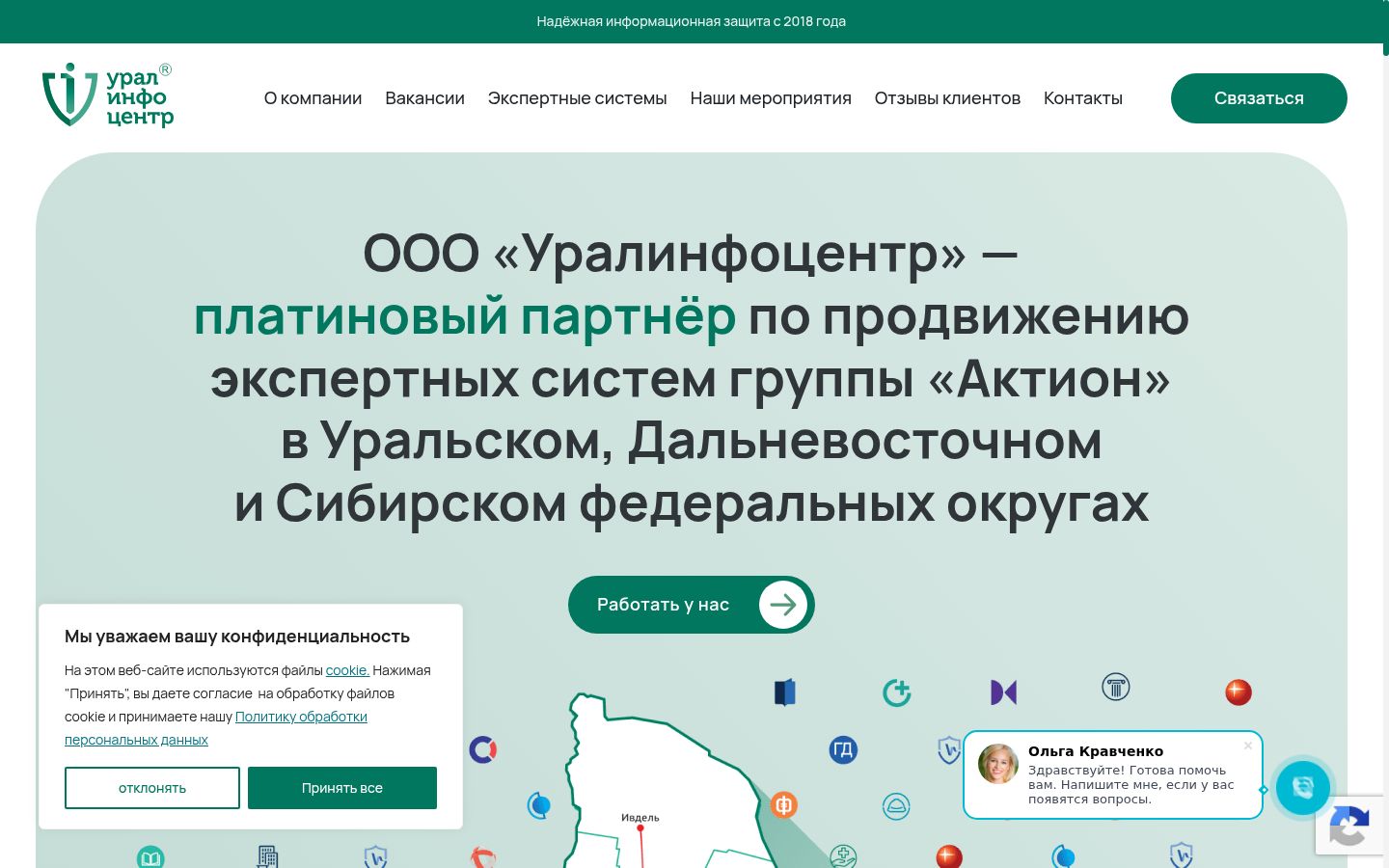Click the chat message starting with Здравствуйте
The height and width of the screenshot is (868, 1389).
pyautogui.click(x=1131, y=784)
